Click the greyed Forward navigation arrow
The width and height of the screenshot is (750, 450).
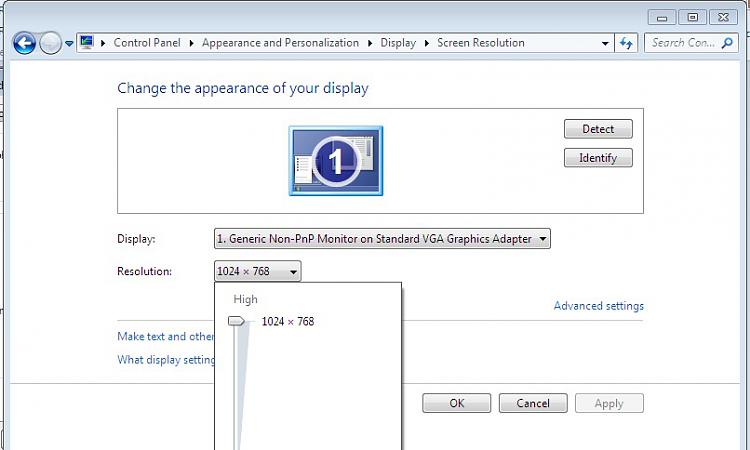click(x=50, y=44)
